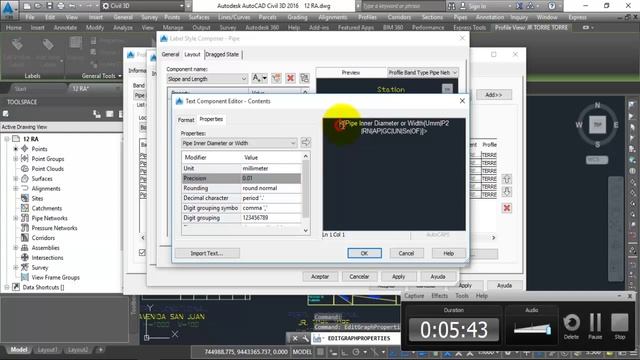Screen dimensions: 640x360
Task: Click Add>> button in Profile dialog
Action: (493, 95)
